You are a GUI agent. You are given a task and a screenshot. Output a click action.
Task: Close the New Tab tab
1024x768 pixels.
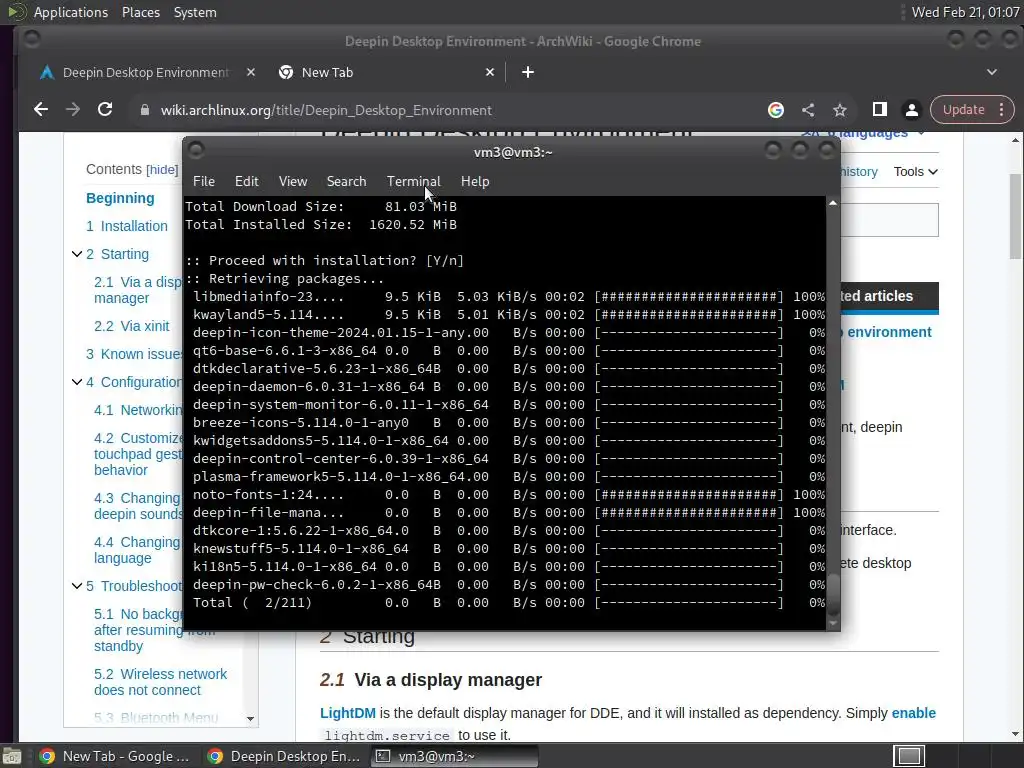tap(490, 72)
